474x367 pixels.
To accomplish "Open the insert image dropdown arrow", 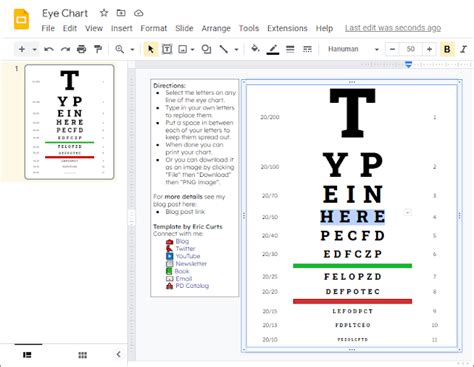I will click(x=193, y=49).
